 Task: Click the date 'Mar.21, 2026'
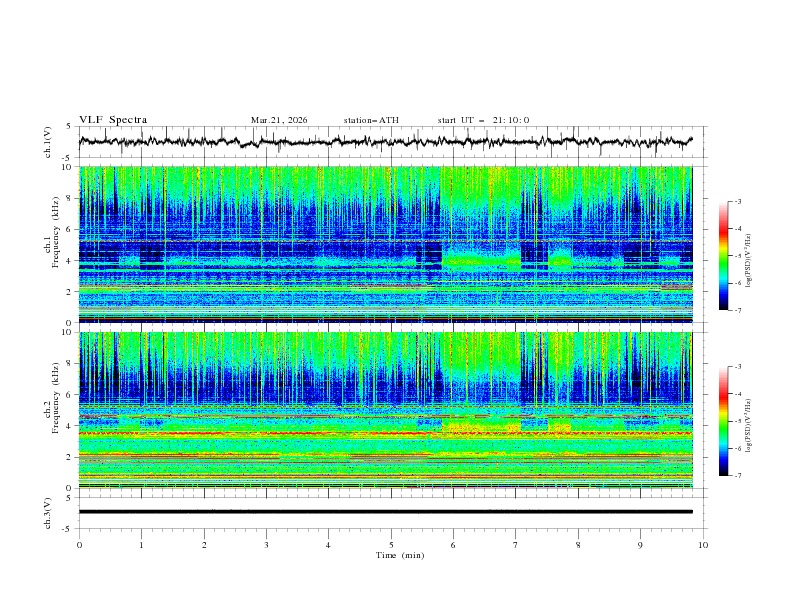(279, 120)
